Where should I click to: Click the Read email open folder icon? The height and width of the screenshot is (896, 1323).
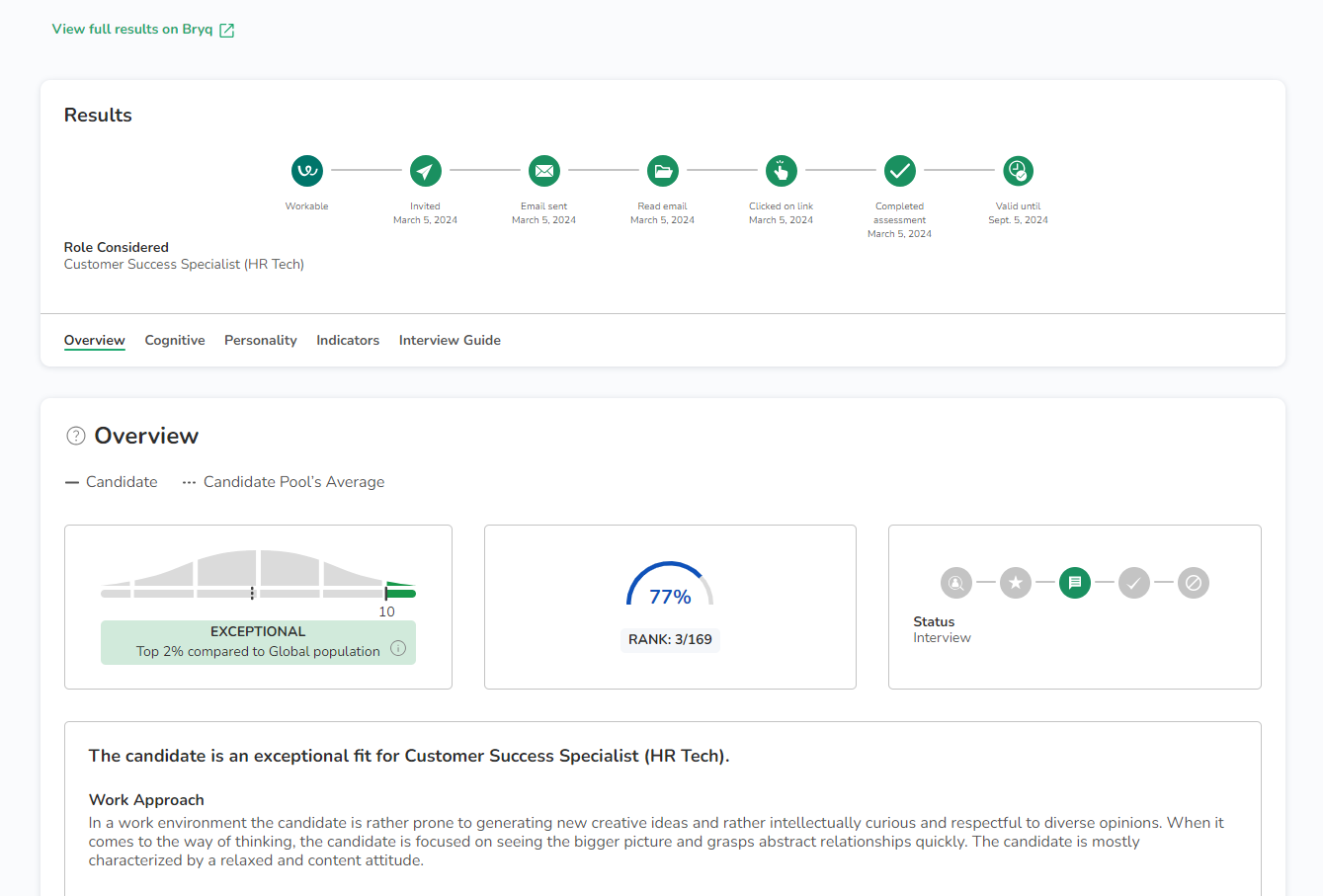point(663,171)
